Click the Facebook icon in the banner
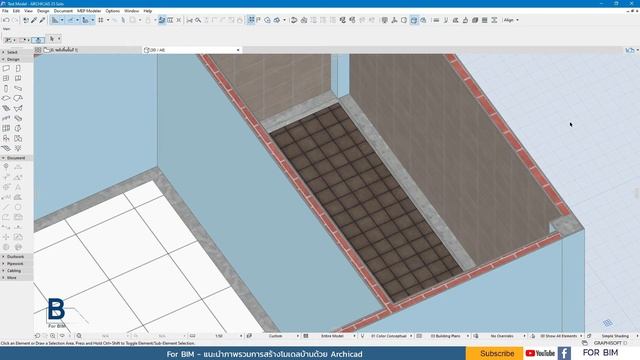This screenshot has height=360, width=640. [x=564, y=353]
